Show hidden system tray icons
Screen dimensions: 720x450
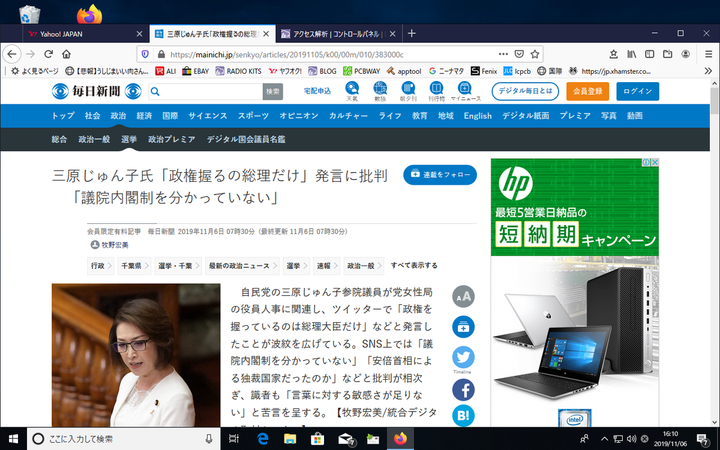(604, 439)
